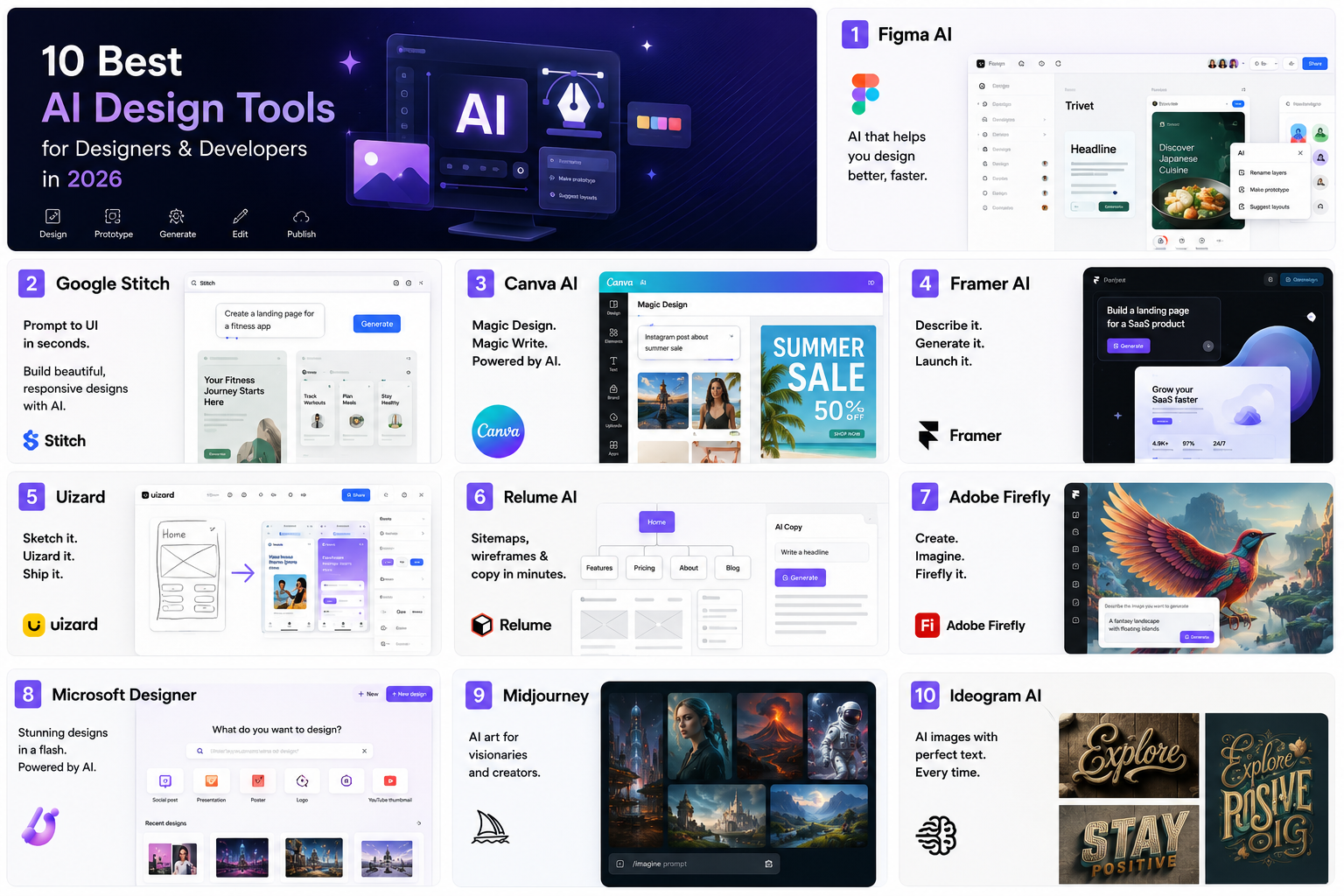Select the Prototype icon in the banner
This screenshot has height=896, width=1344.
pyautogui.click(x=113, y=216)
